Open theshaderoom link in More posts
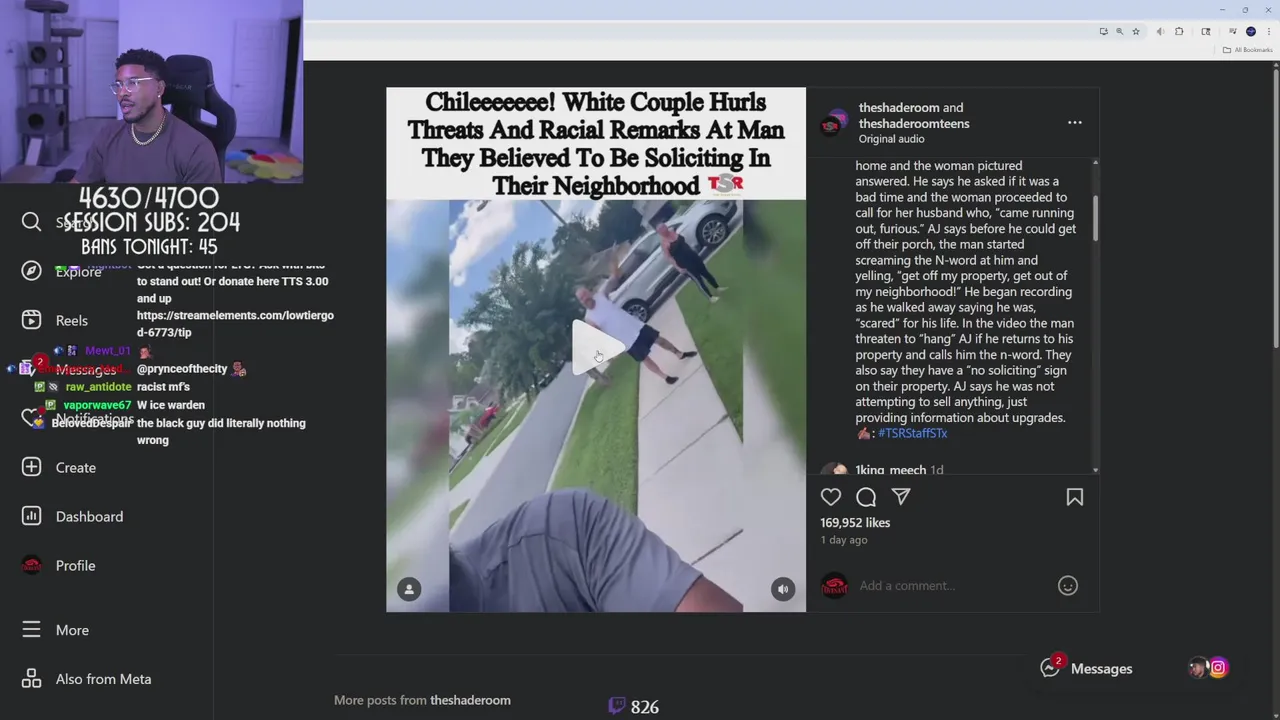1280x720 pixels. click(x=470, y=700)
